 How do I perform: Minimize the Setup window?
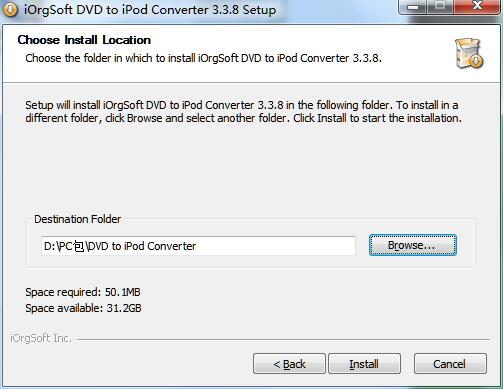(x=414, y=7)
